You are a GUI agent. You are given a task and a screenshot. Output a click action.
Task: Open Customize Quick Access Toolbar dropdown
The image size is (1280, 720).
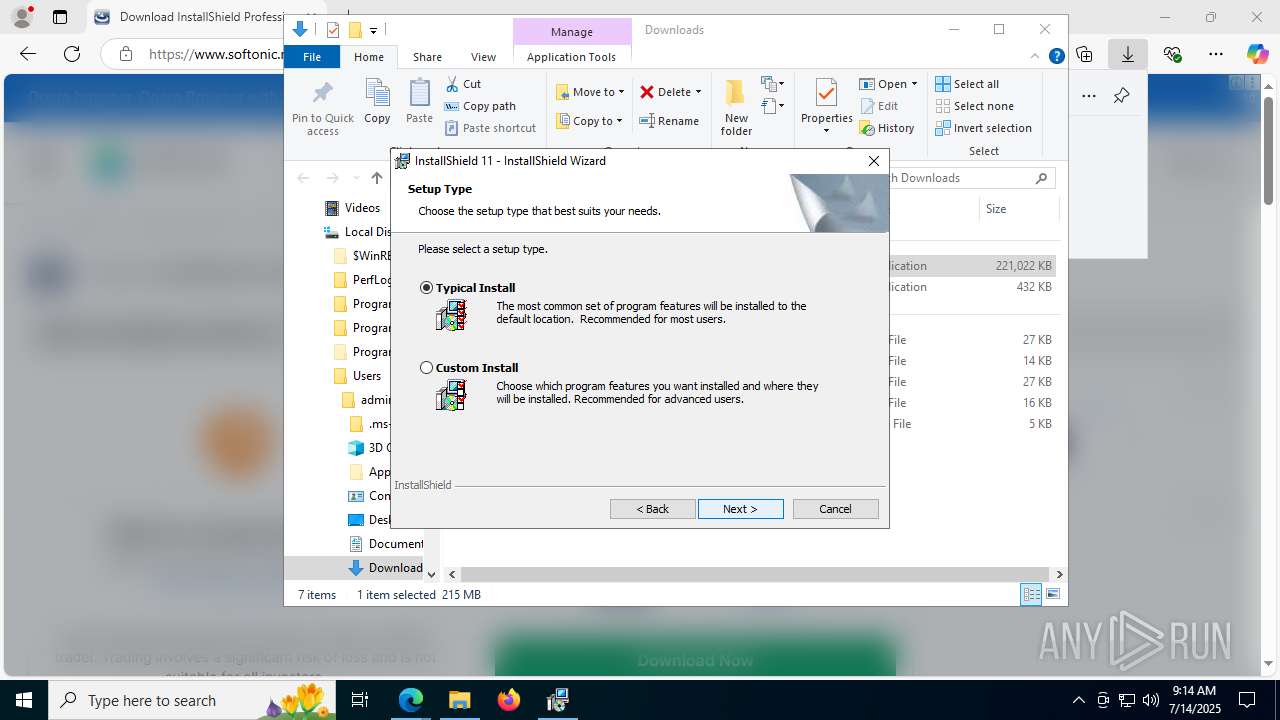(x=373, y=31)
